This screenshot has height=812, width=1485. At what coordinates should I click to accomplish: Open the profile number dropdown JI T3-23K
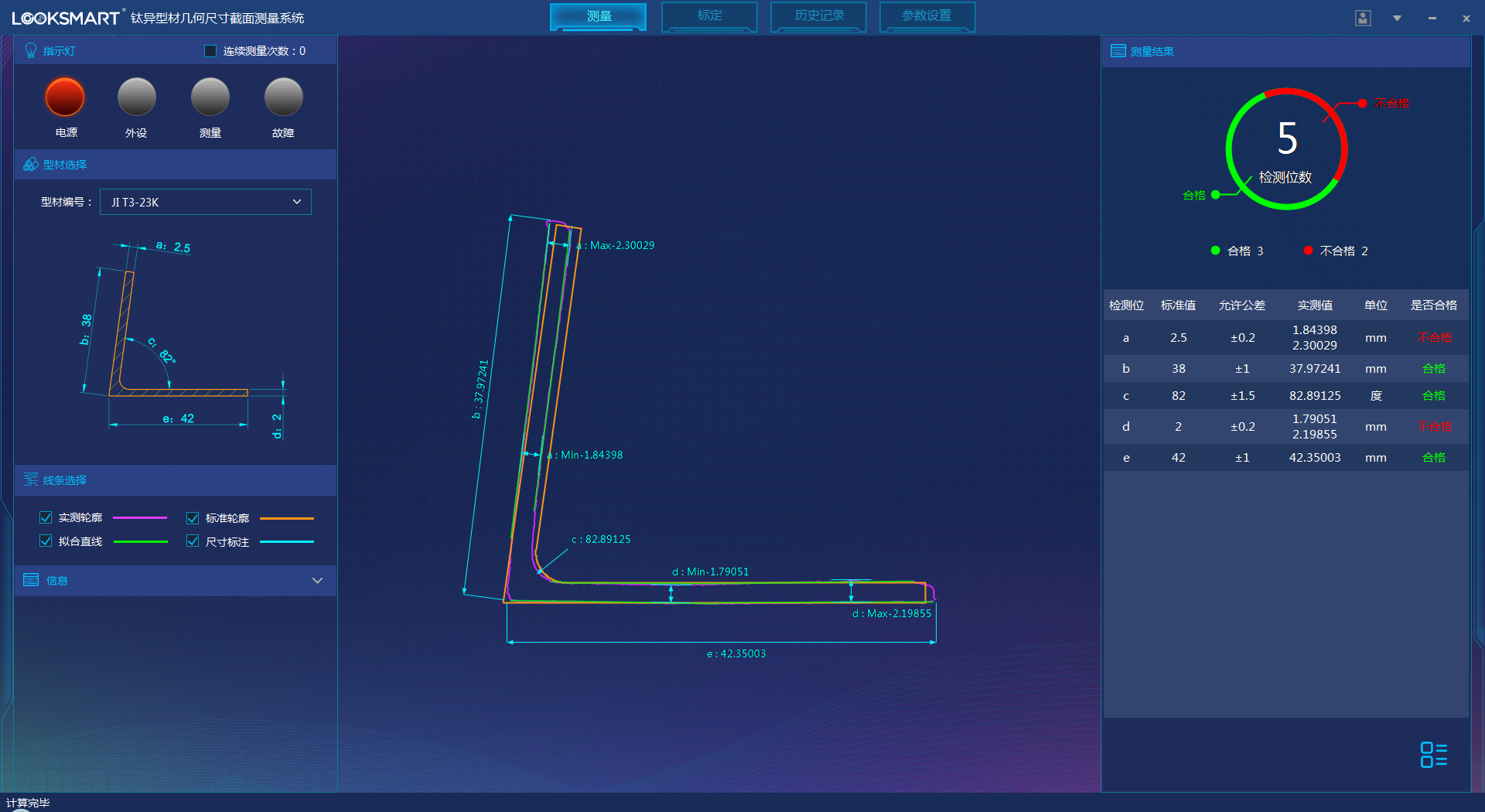point(206,202)
